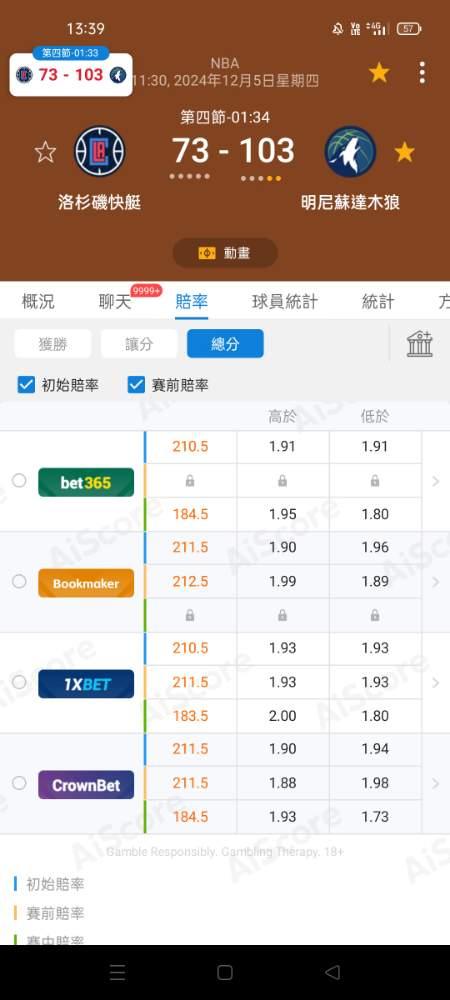Favorite the Los Angeles Clippers outline star
The height and width of the screenshot is (1000, 450).
point(45,152)
